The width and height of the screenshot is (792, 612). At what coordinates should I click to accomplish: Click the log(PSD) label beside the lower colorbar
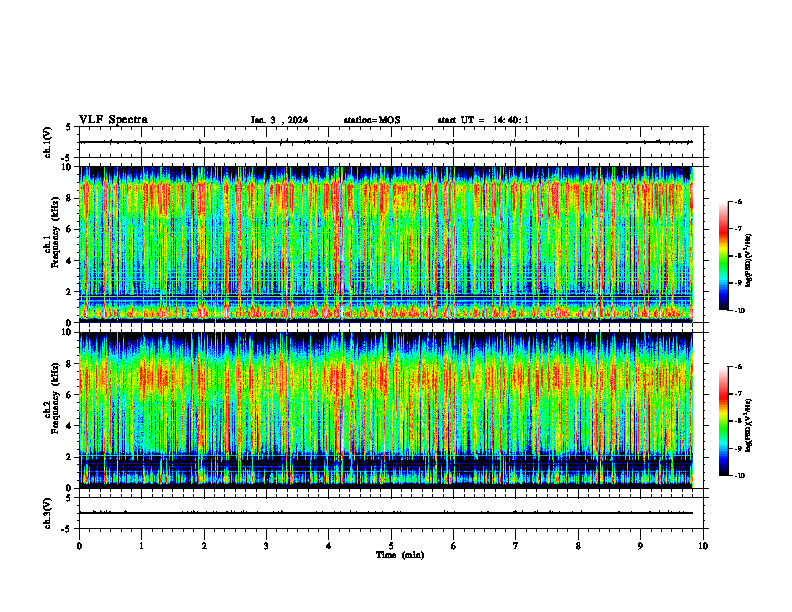pyautogui.click(x=749, y=426)
